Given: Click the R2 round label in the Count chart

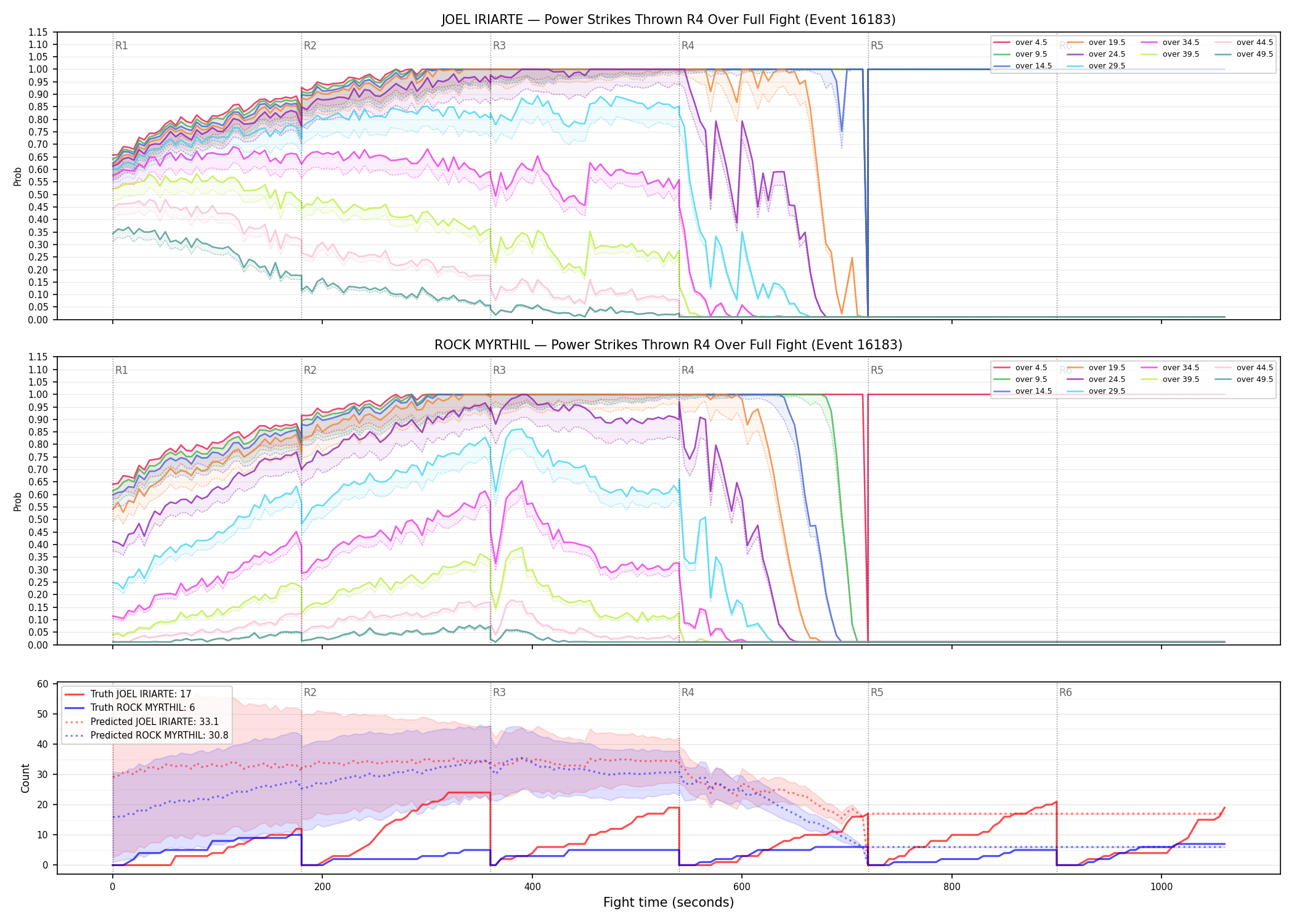Looking at the screenshot, I should click(x=310, y=692).
